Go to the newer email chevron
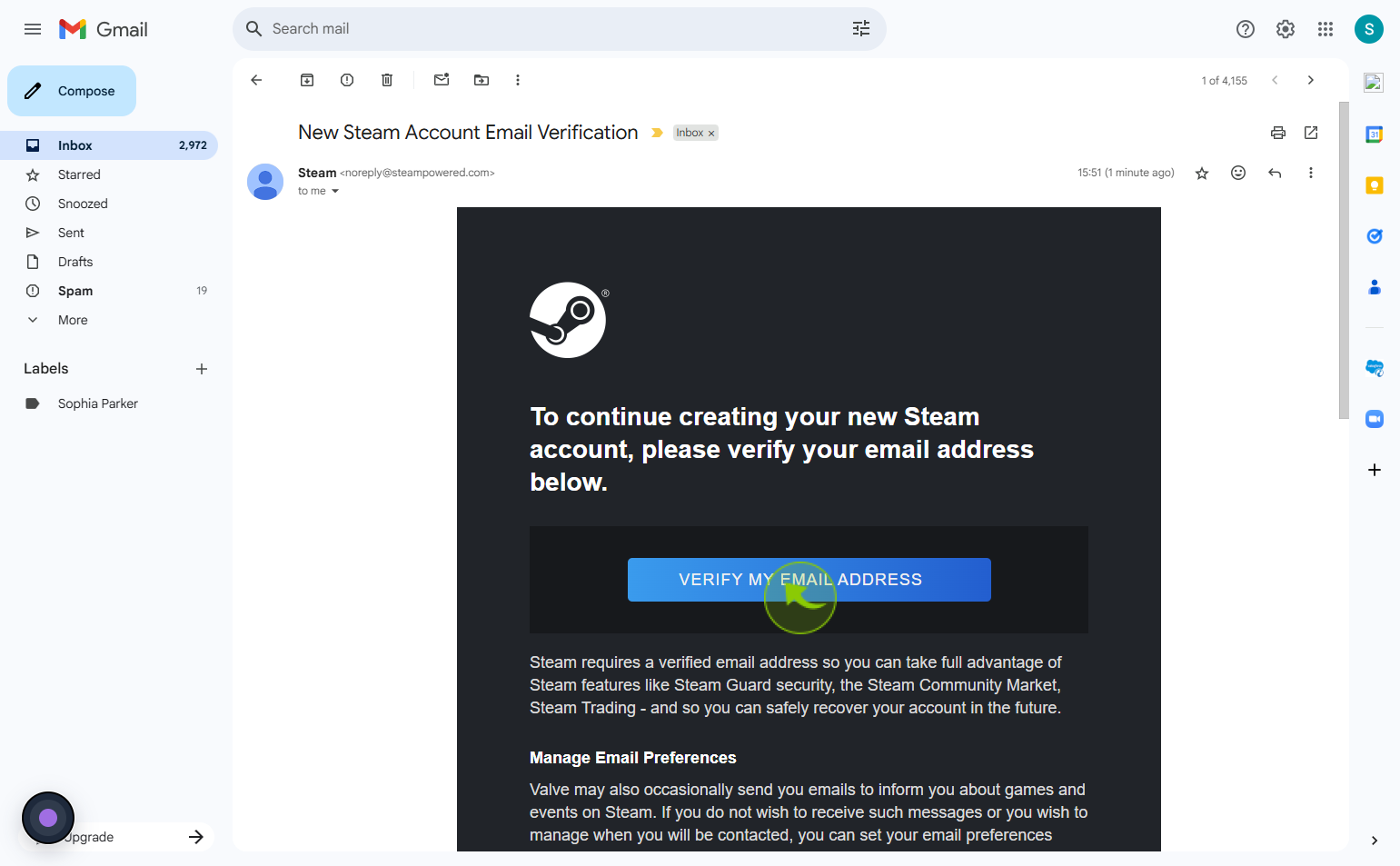This screenshot has height=866, width=1400. point(1275,80)
